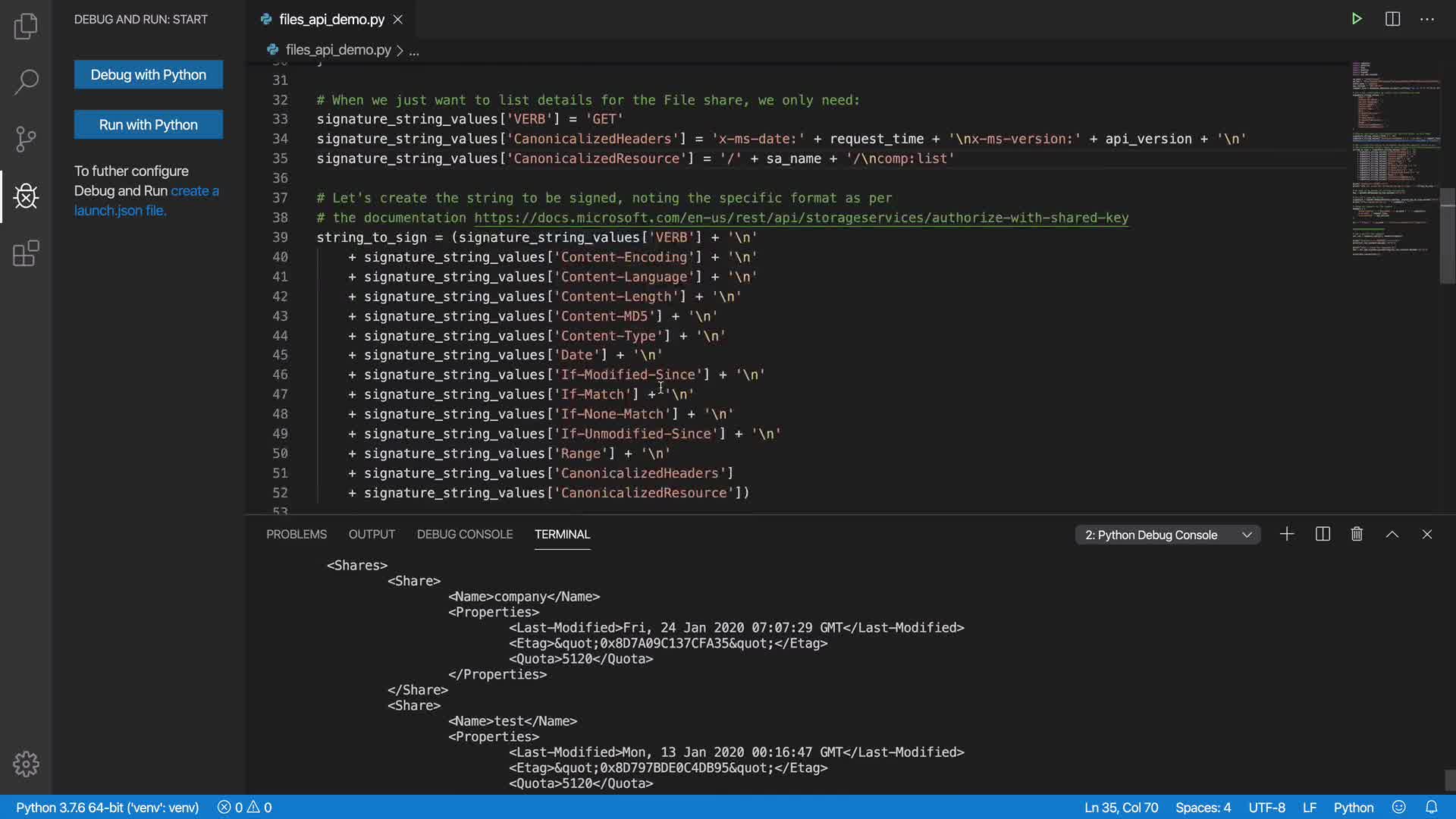This screenshot has width=1456, height=819.
Task: Switch to the DEBUG CONSOLE tab
Action: point(464,535)
